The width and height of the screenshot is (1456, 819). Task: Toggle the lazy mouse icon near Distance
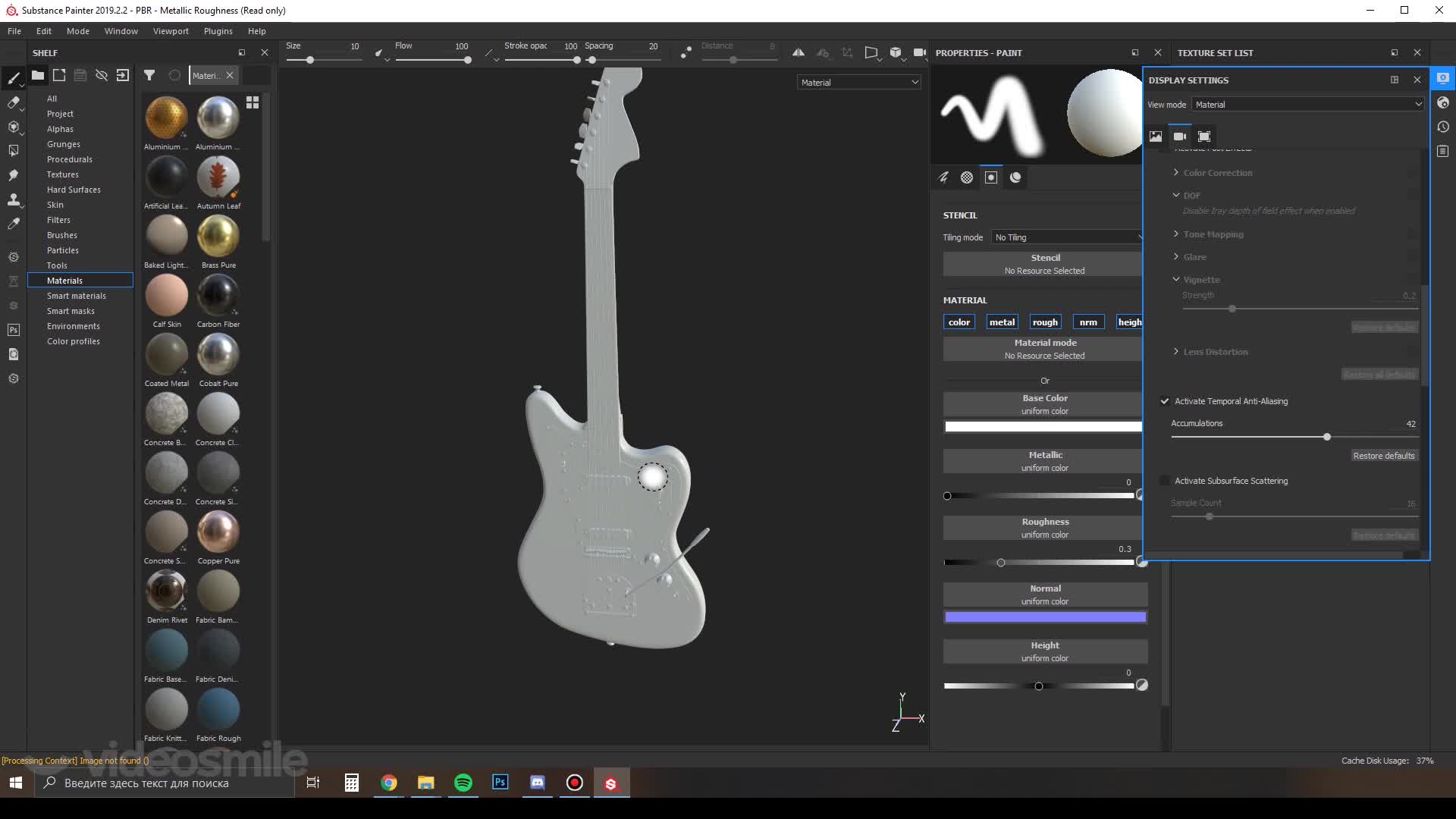[x=686, y=52]
